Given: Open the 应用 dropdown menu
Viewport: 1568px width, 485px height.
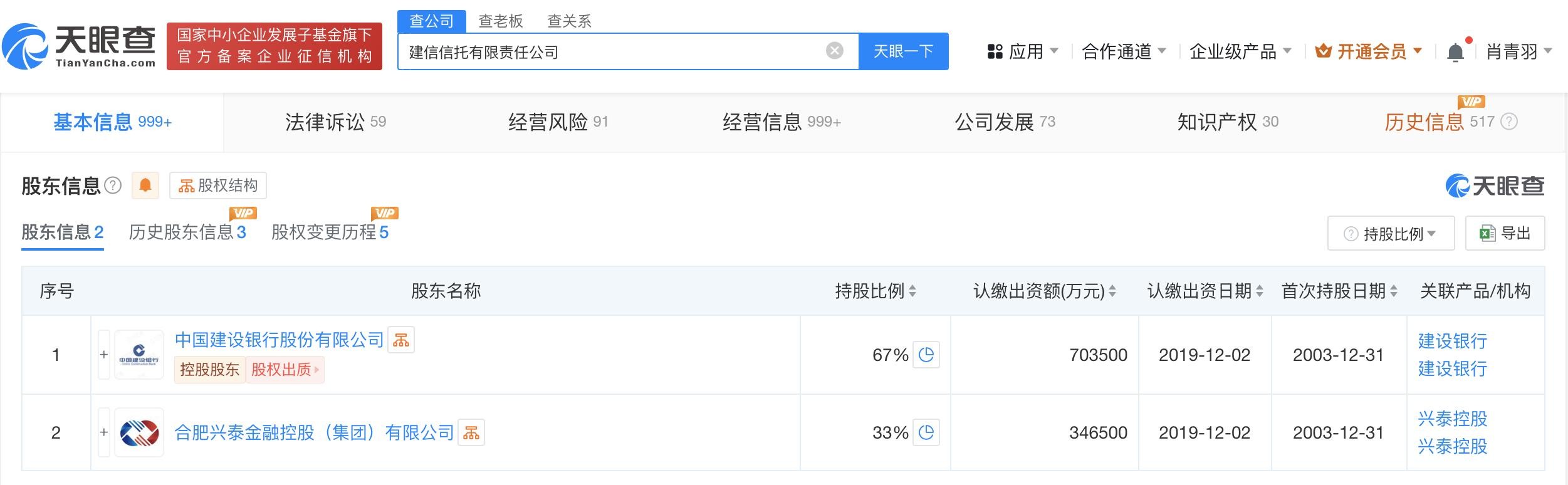Looking at the screenshot, I should 1022,51.
